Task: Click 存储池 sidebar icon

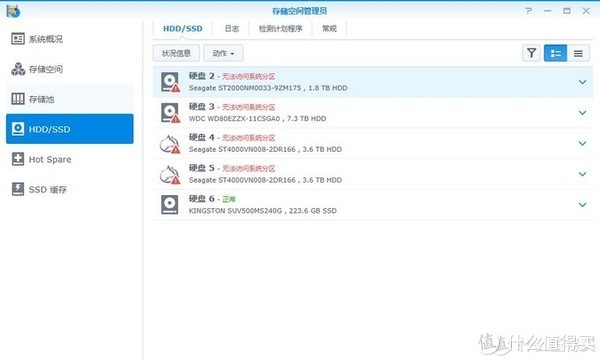Action: [18, 99]
